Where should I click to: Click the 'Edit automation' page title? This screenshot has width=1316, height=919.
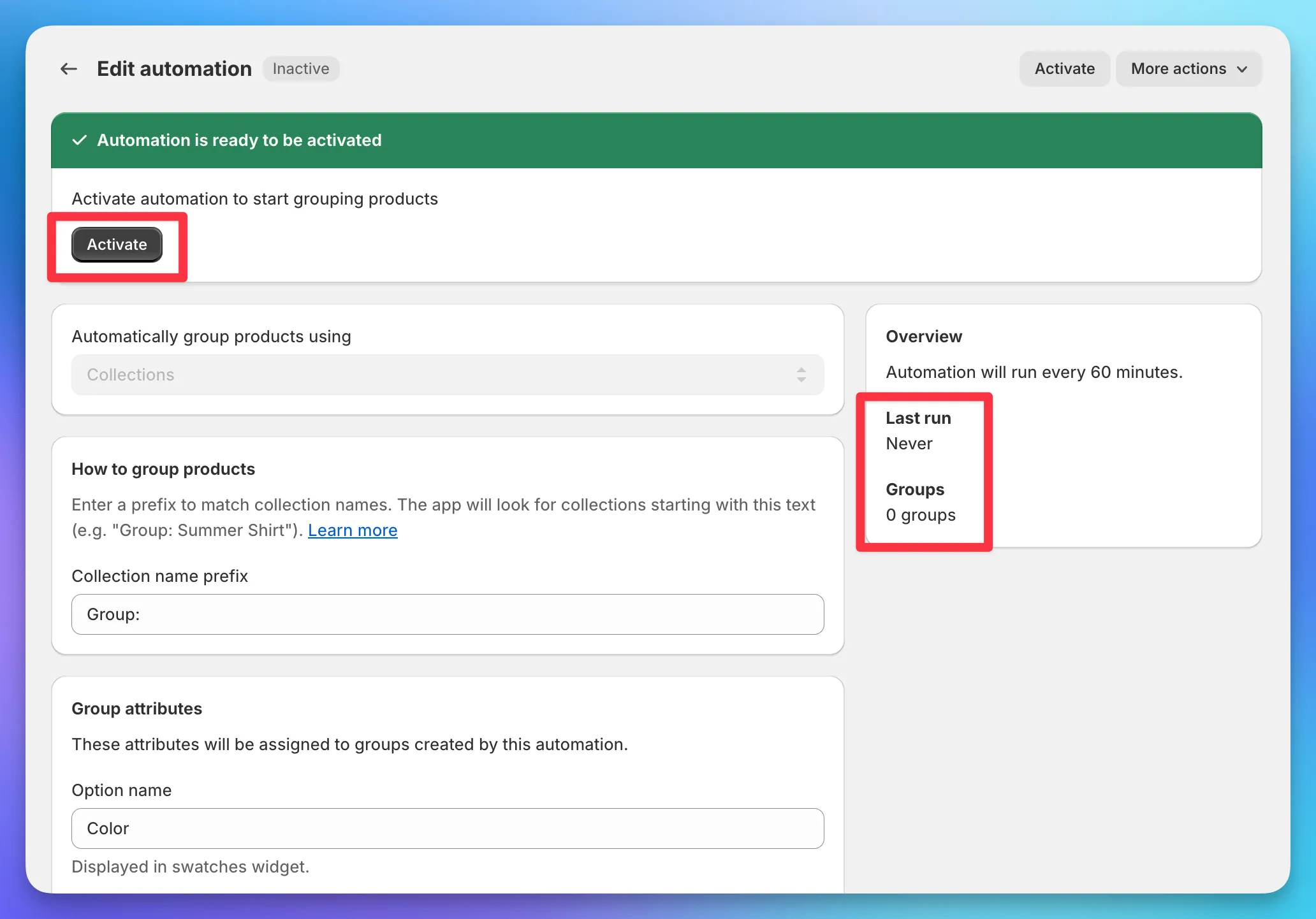174,69
